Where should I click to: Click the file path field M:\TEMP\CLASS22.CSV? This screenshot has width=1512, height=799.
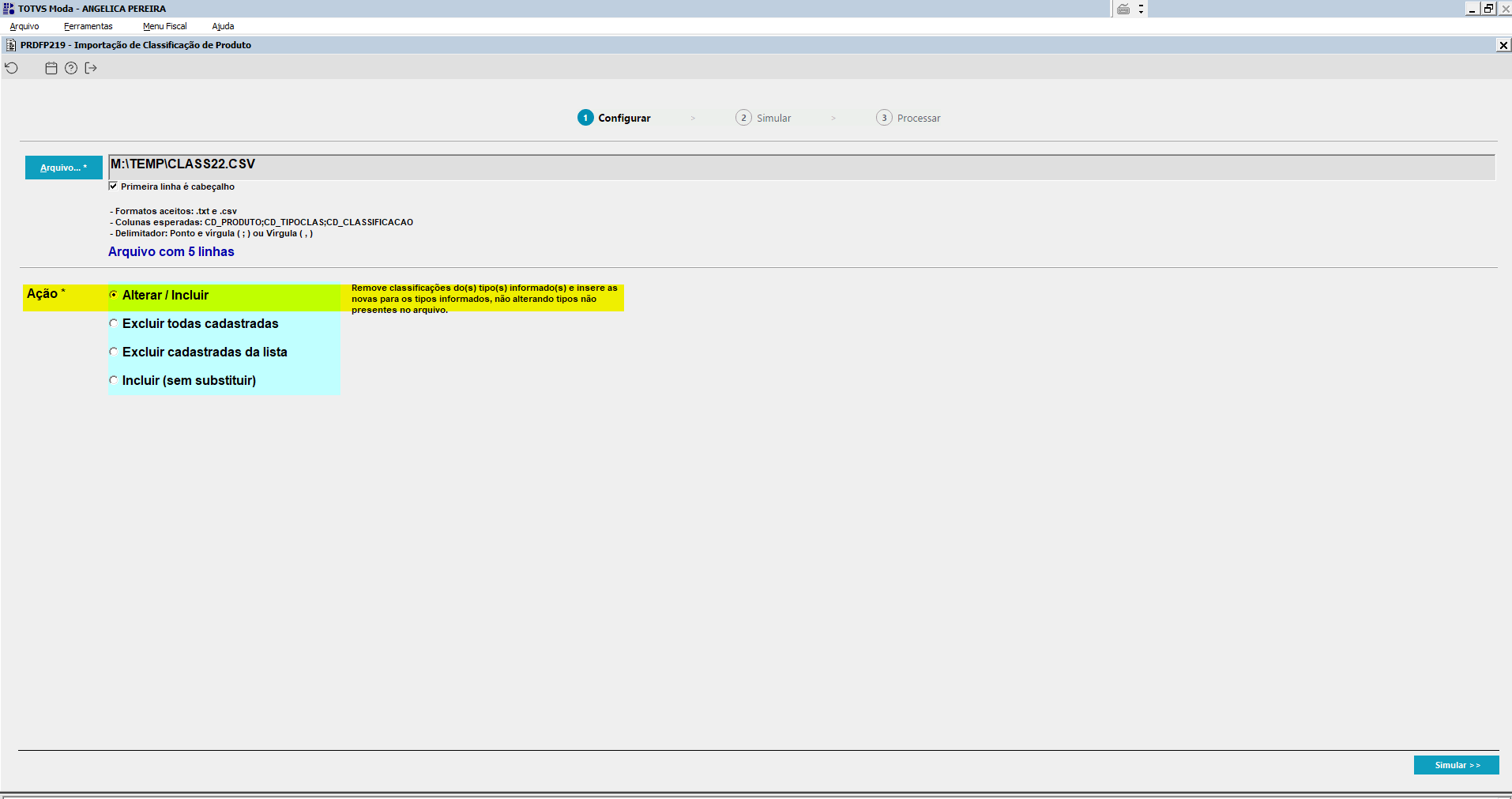802,167
